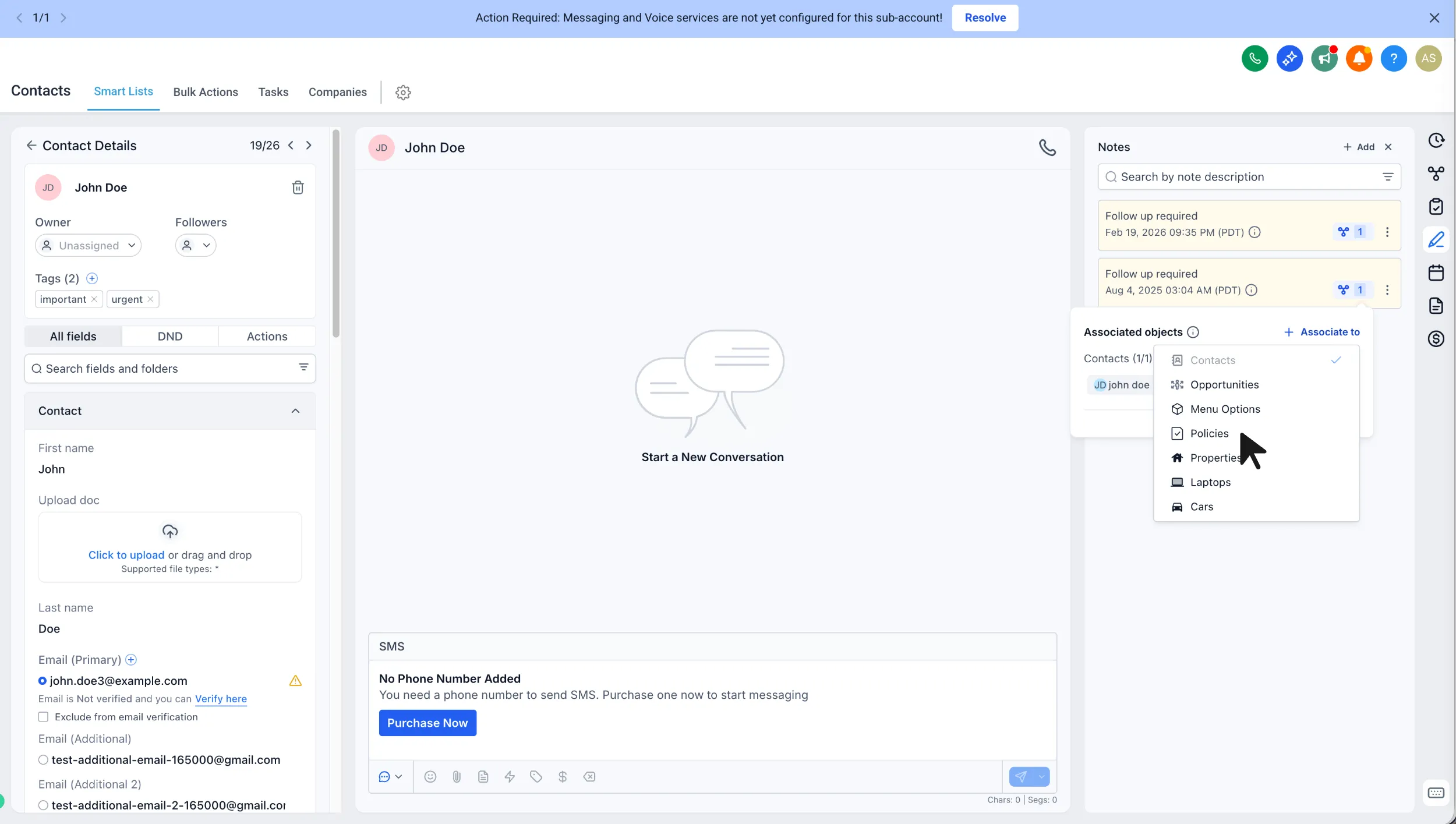Call John Doe via phone icon
Image resolution: width=1456 pixels, height=824 pixels.
point(1047,147)
